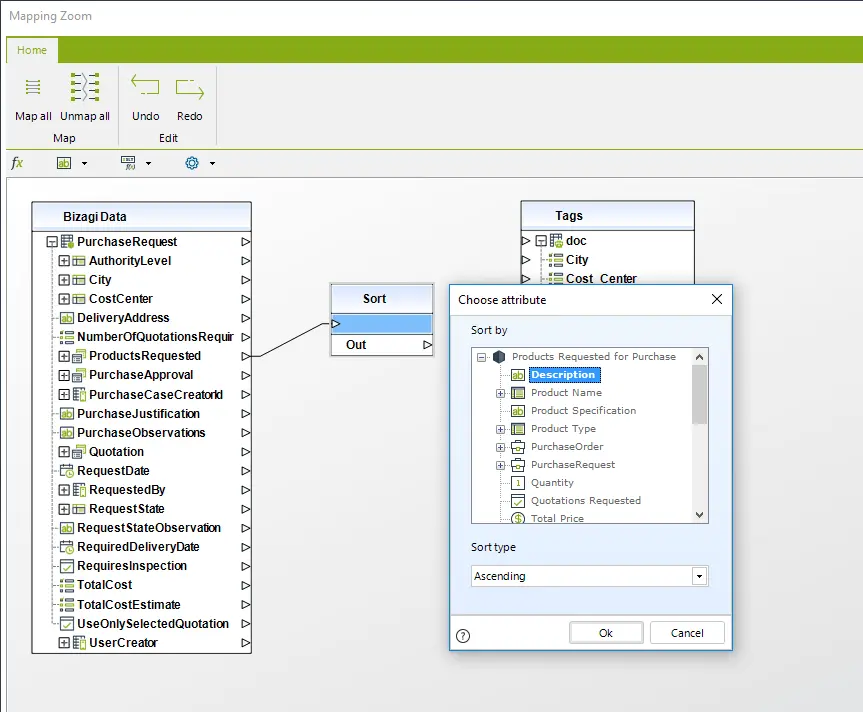The width and height of the screenshot is (863, 712).
Task: Select Product Type in attribute list
Action: 563,429
